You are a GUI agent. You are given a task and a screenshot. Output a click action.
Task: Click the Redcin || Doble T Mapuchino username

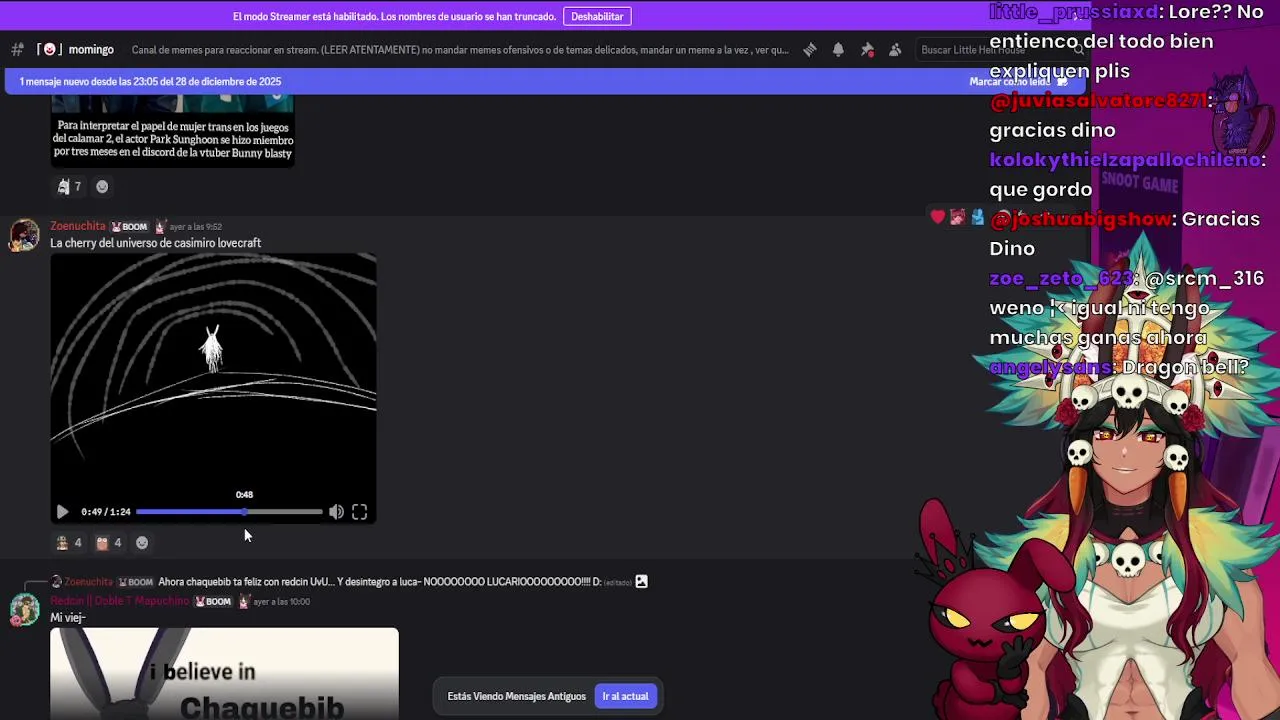pyautogui.click(x=120, y=601)
